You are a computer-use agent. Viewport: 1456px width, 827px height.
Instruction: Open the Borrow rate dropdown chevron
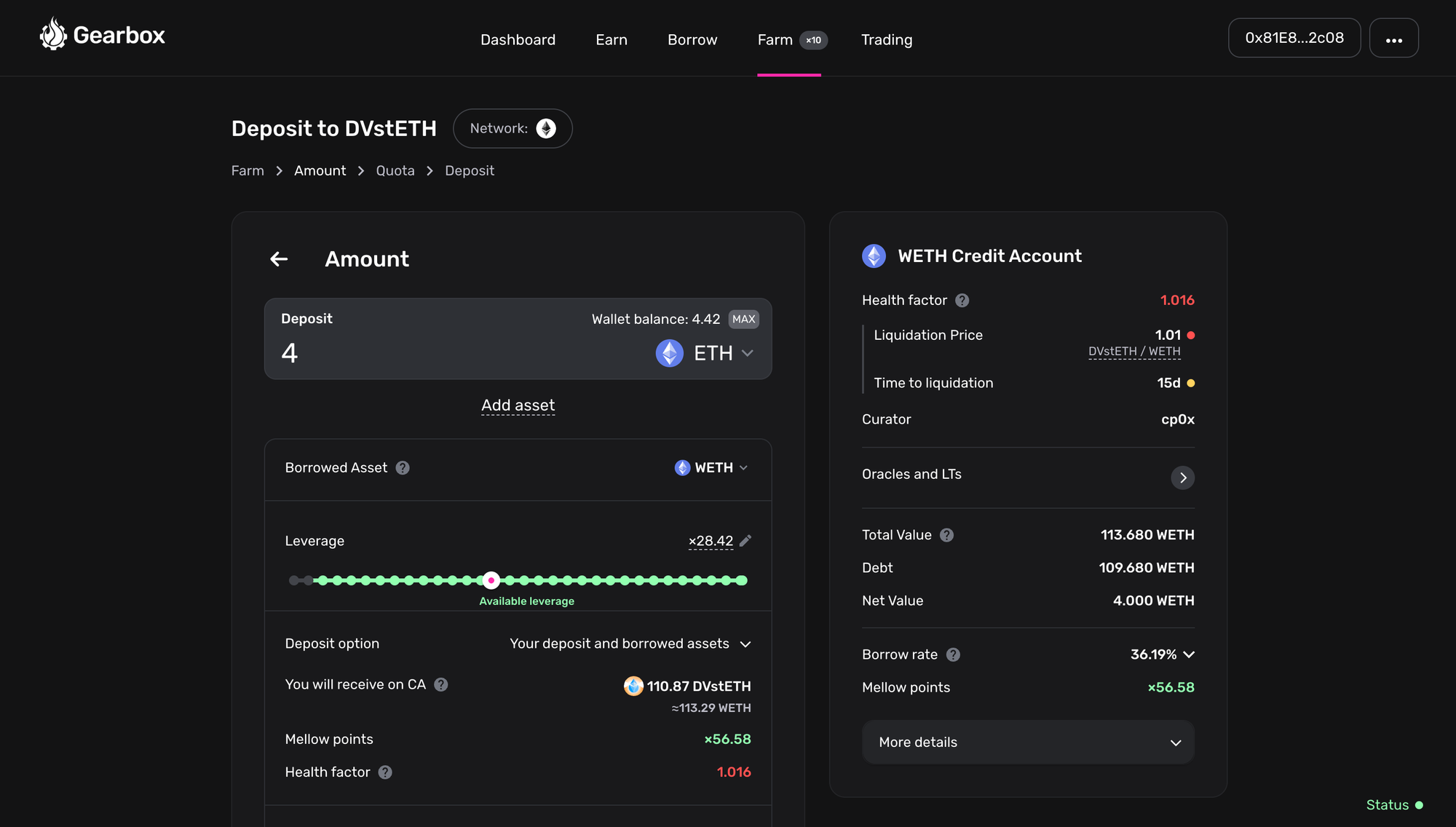[x=1188, y=654]
